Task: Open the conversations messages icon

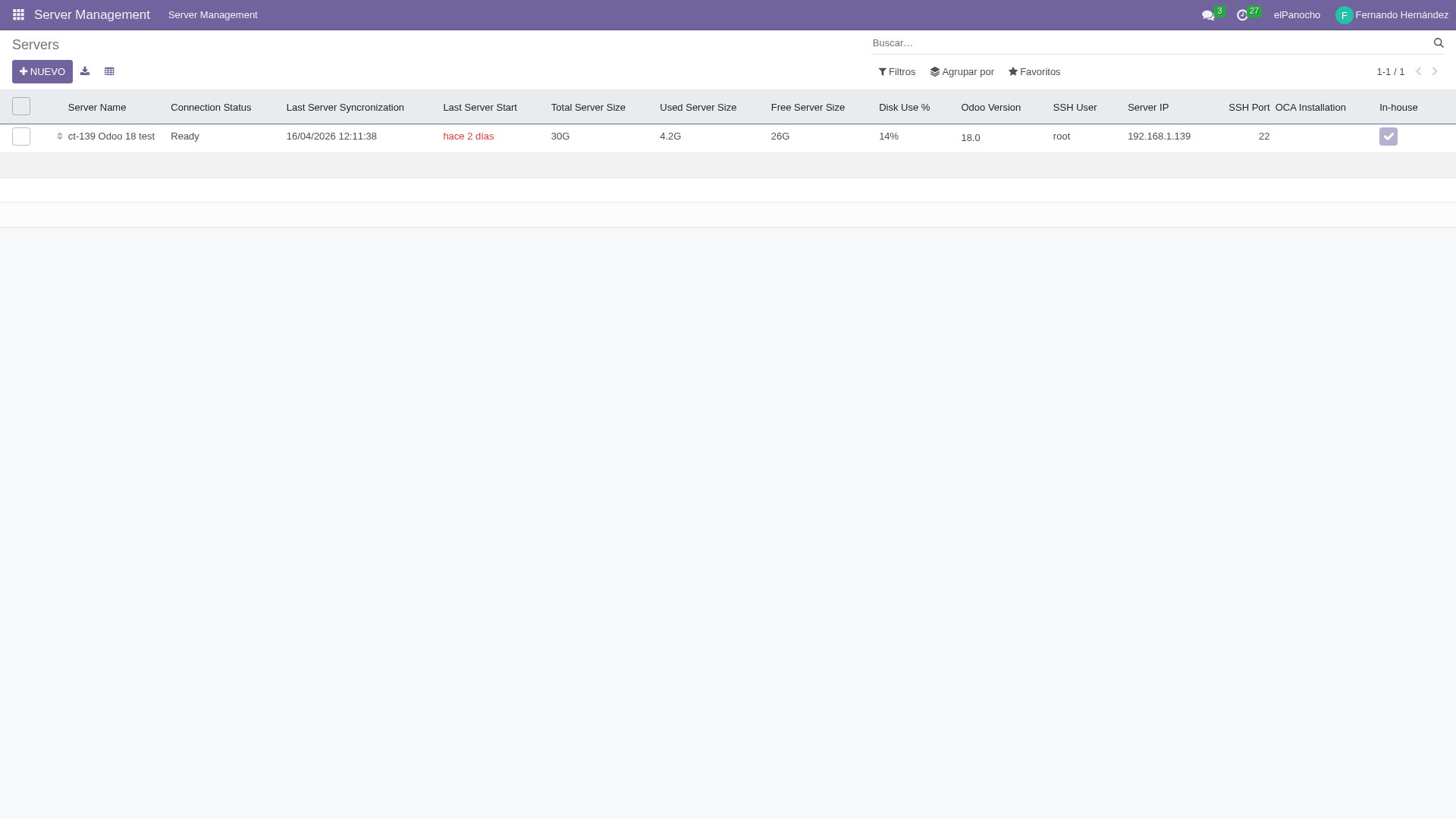Action: (x=1208, y=15)
